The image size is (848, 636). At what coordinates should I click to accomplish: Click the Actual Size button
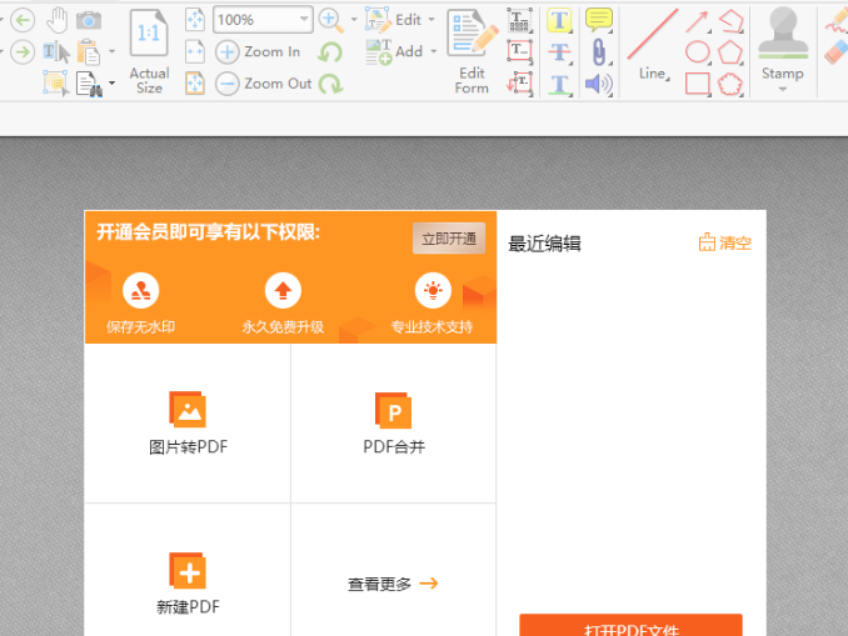pos(149,52)
